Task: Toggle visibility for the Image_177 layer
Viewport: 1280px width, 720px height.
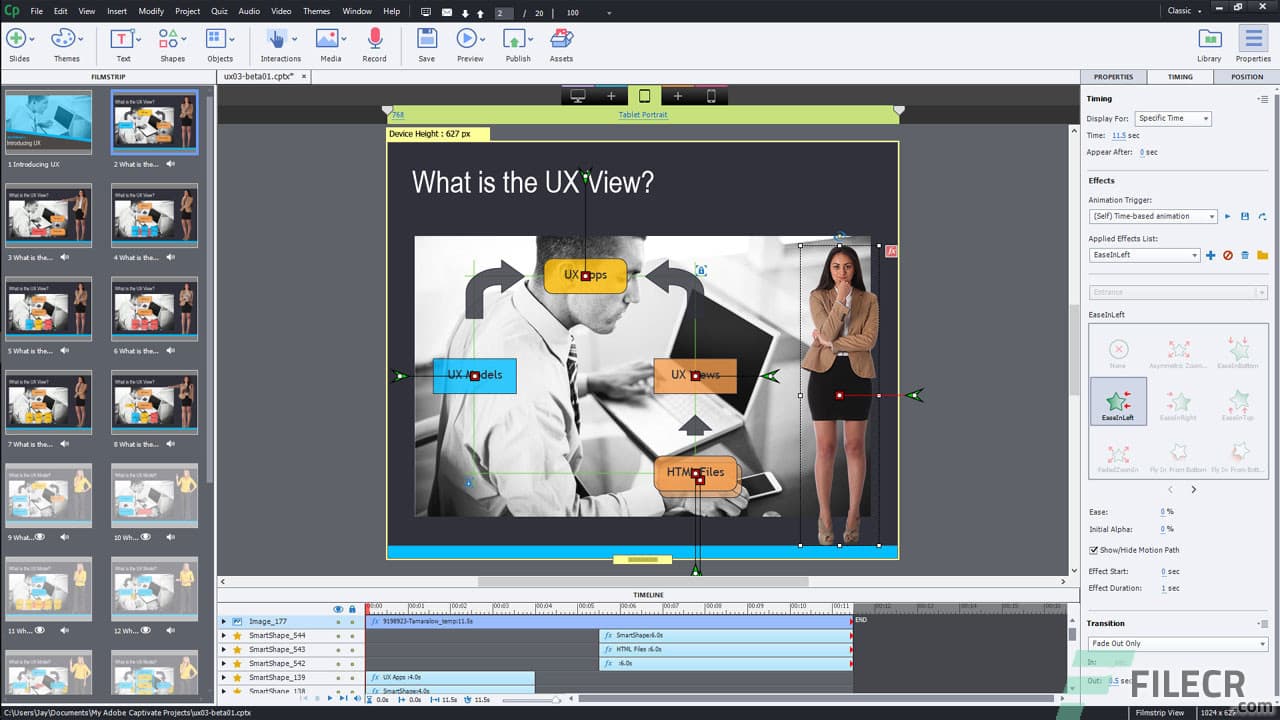Action: 338,622
